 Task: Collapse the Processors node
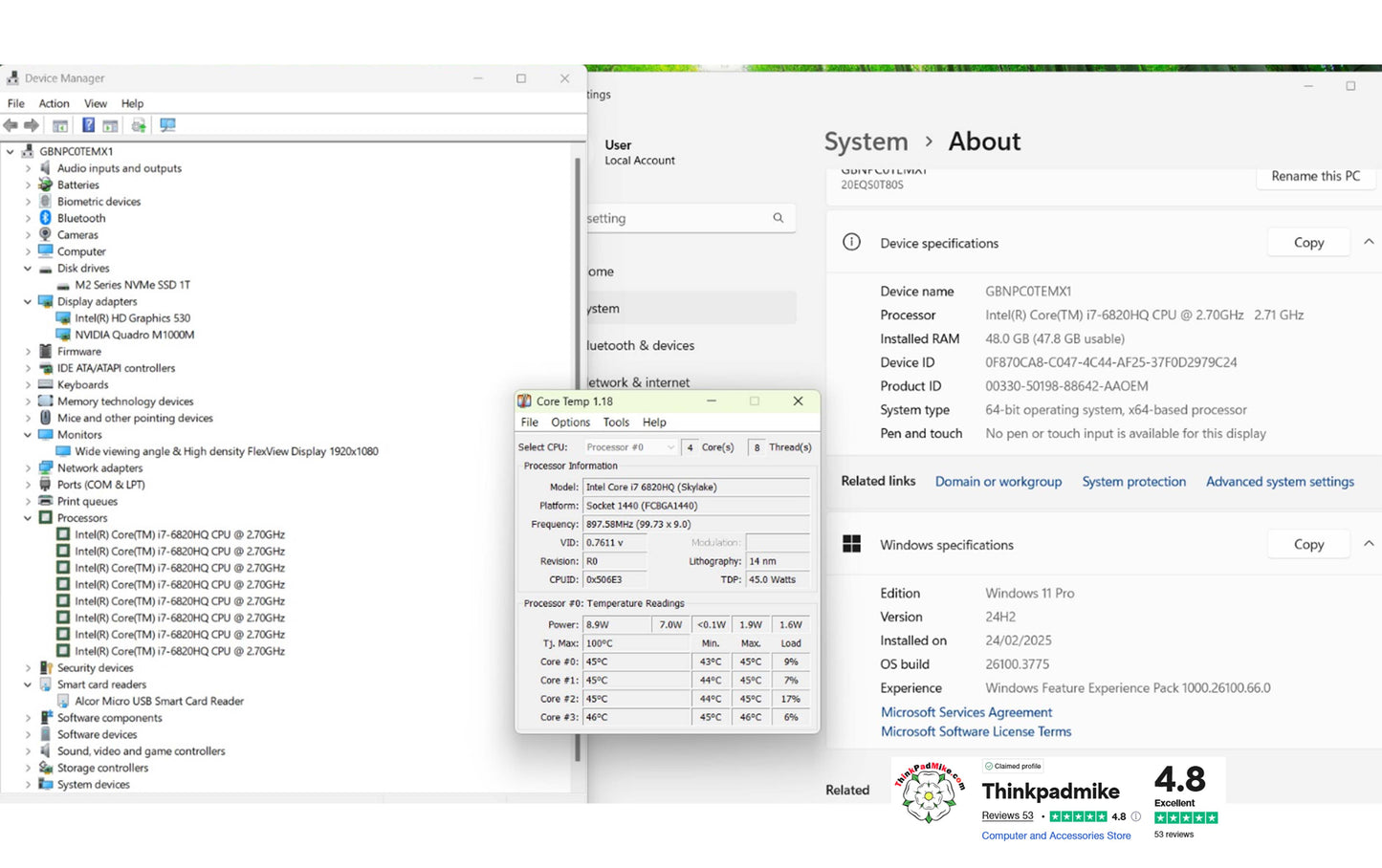coord(28,518)
